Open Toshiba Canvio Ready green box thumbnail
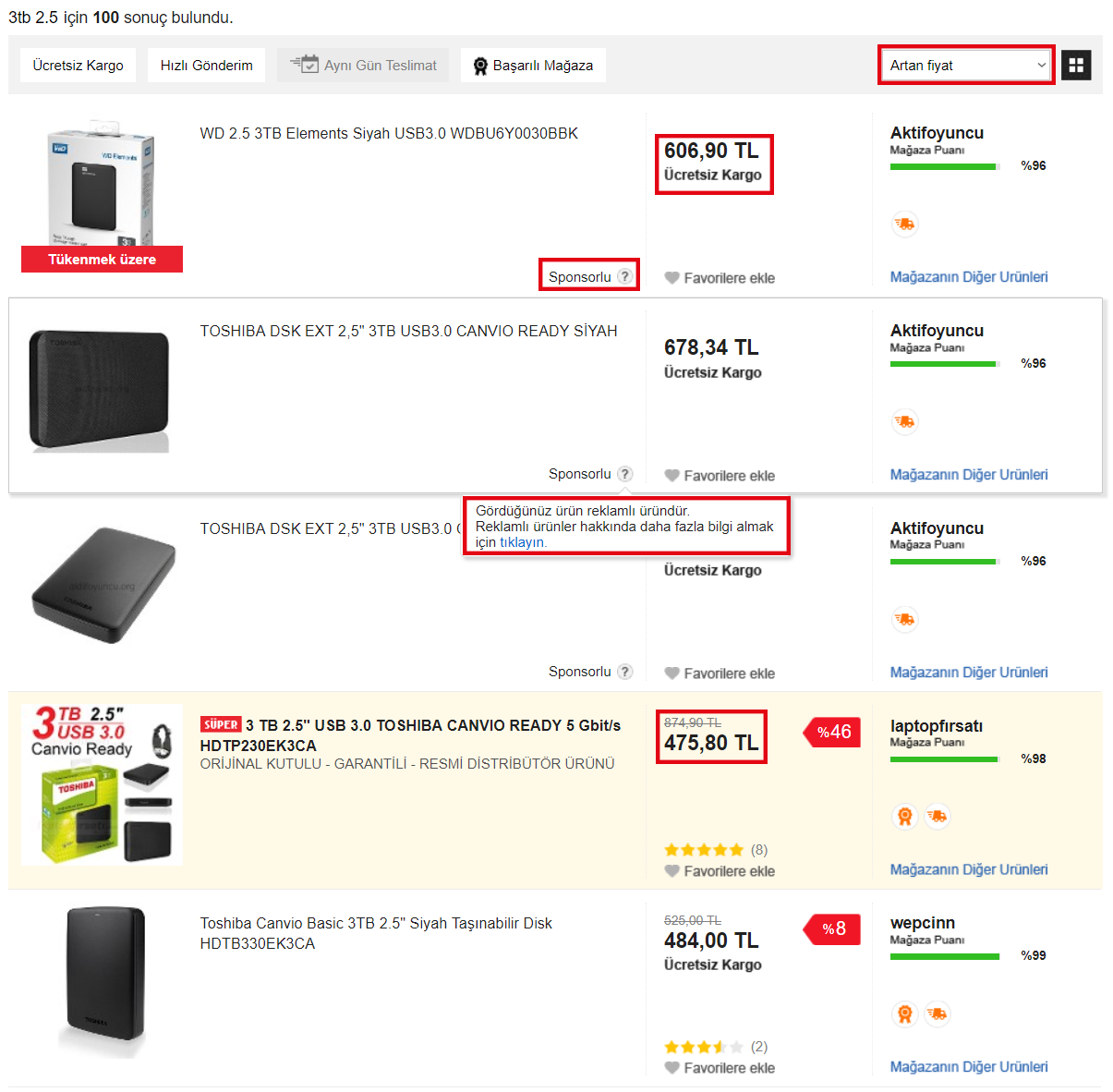The width and height of the screenshot is (1113, 1092). 102,784
